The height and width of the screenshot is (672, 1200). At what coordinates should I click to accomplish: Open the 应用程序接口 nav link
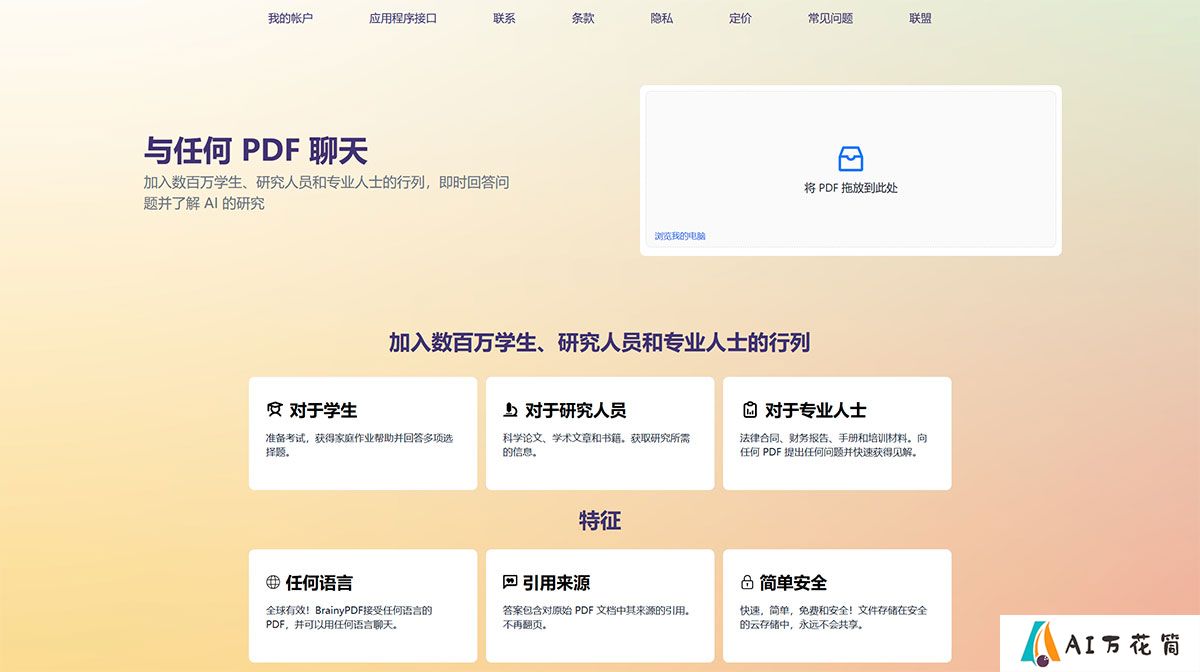click(403, 18)
